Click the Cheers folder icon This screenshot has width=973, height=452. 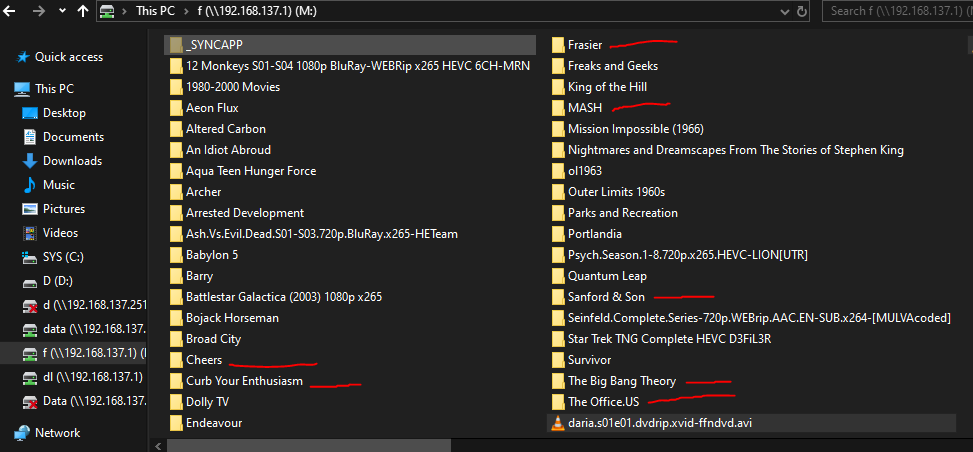(176, 360)
